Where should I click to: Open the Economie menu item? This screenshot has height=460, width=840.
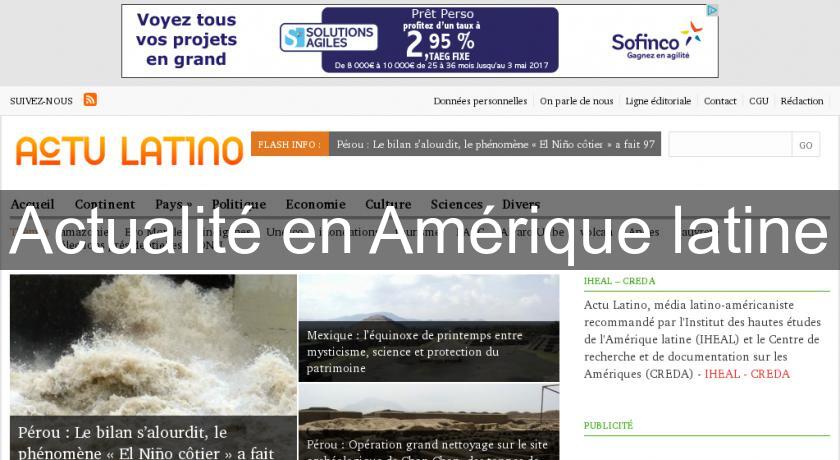click(316, 204)
